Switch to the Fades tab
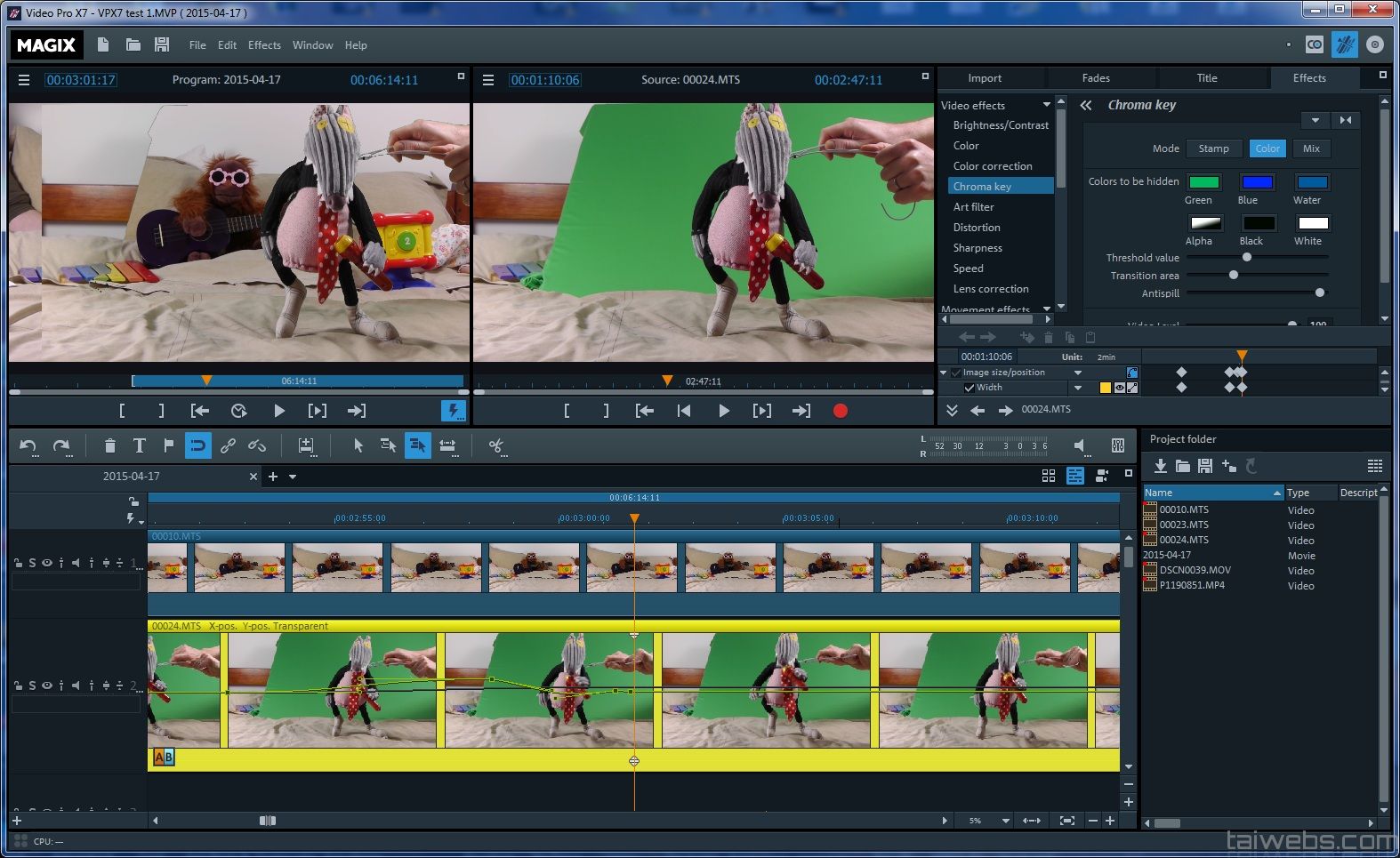Image resolution: width=1400 pixels, height=858 pixels. point(1096,78)
